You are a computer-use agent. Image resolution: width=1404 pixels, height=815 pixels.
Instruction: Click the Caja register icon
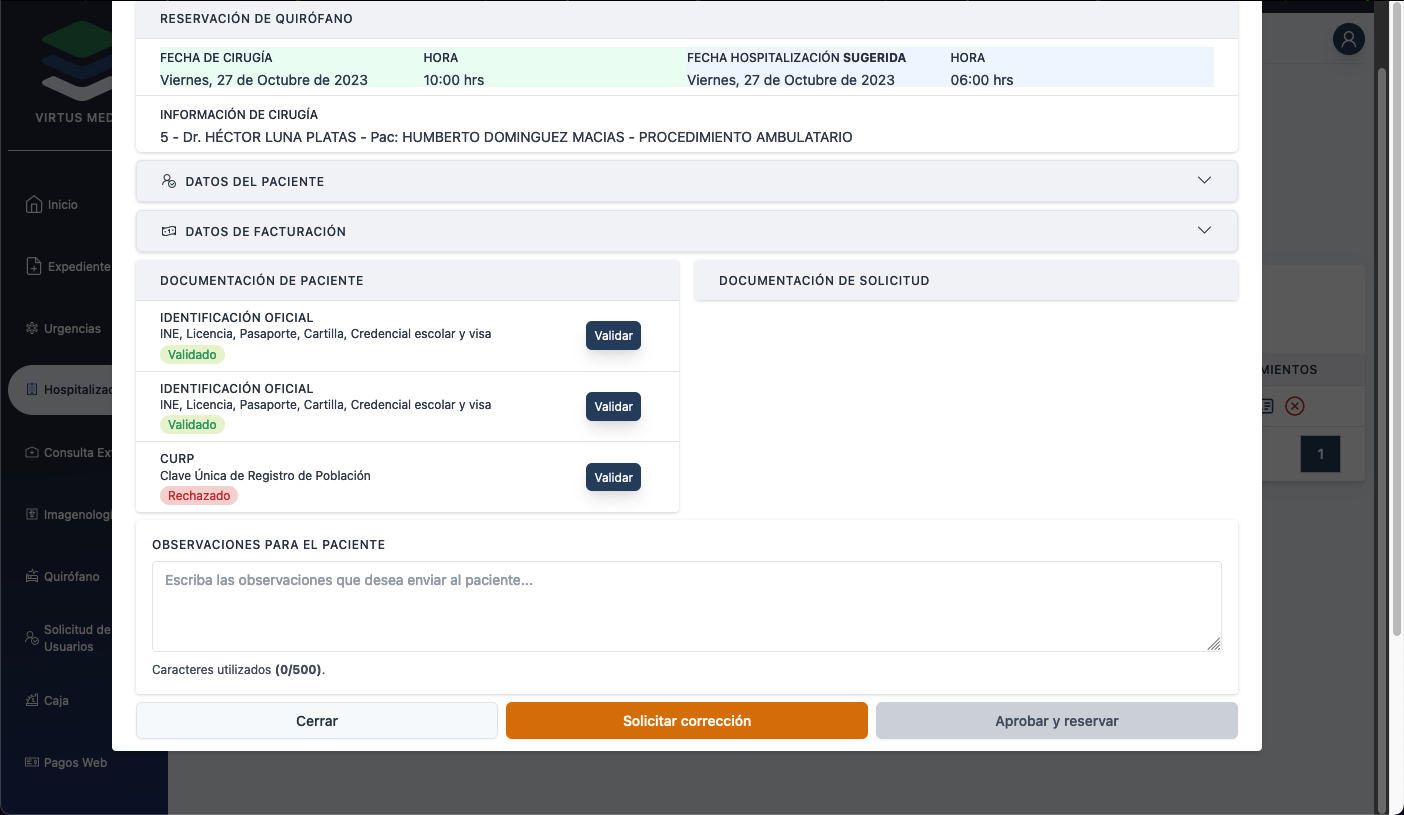(32, 701)
